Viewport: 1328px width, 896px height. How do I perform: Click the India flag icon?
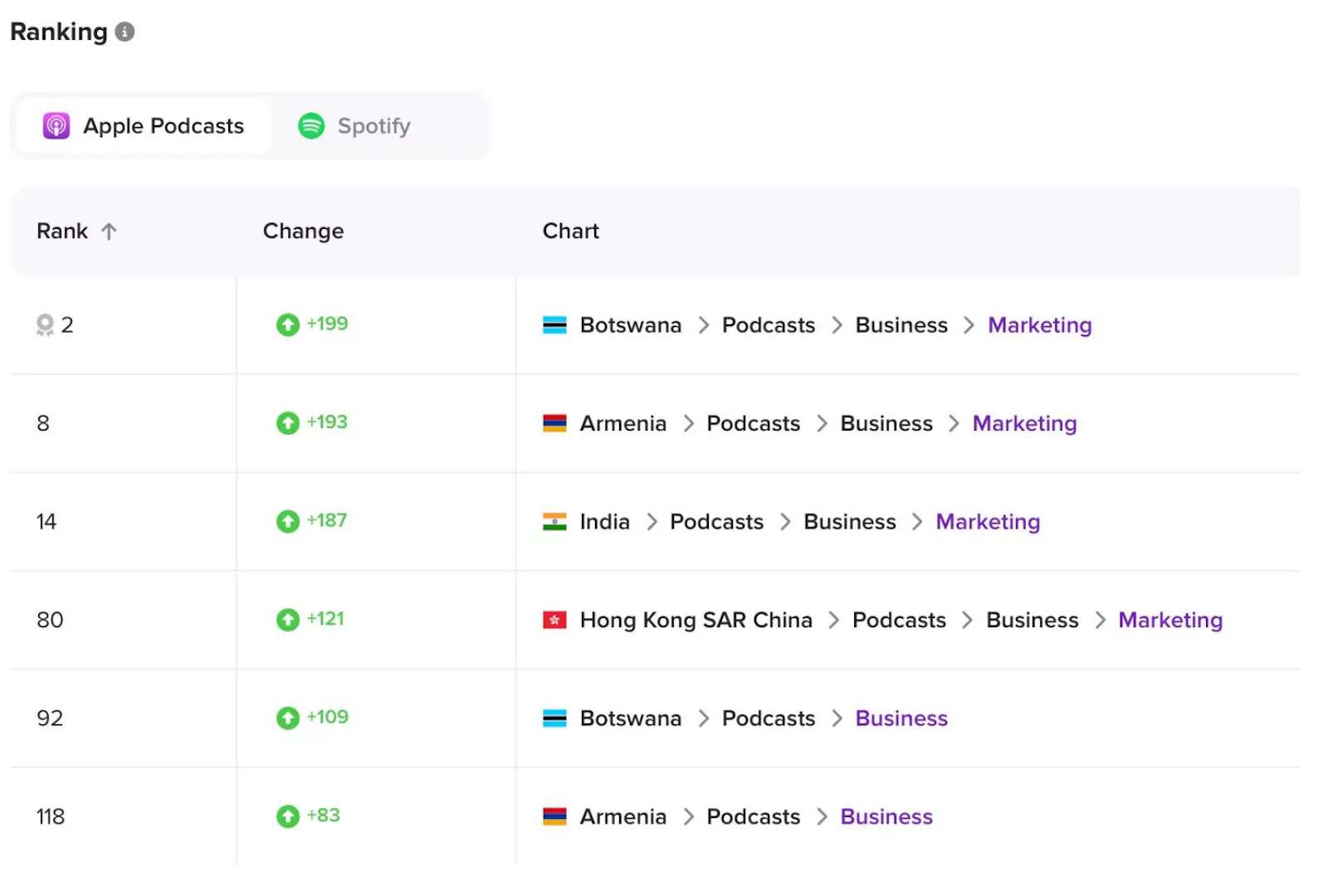[554, 522]
